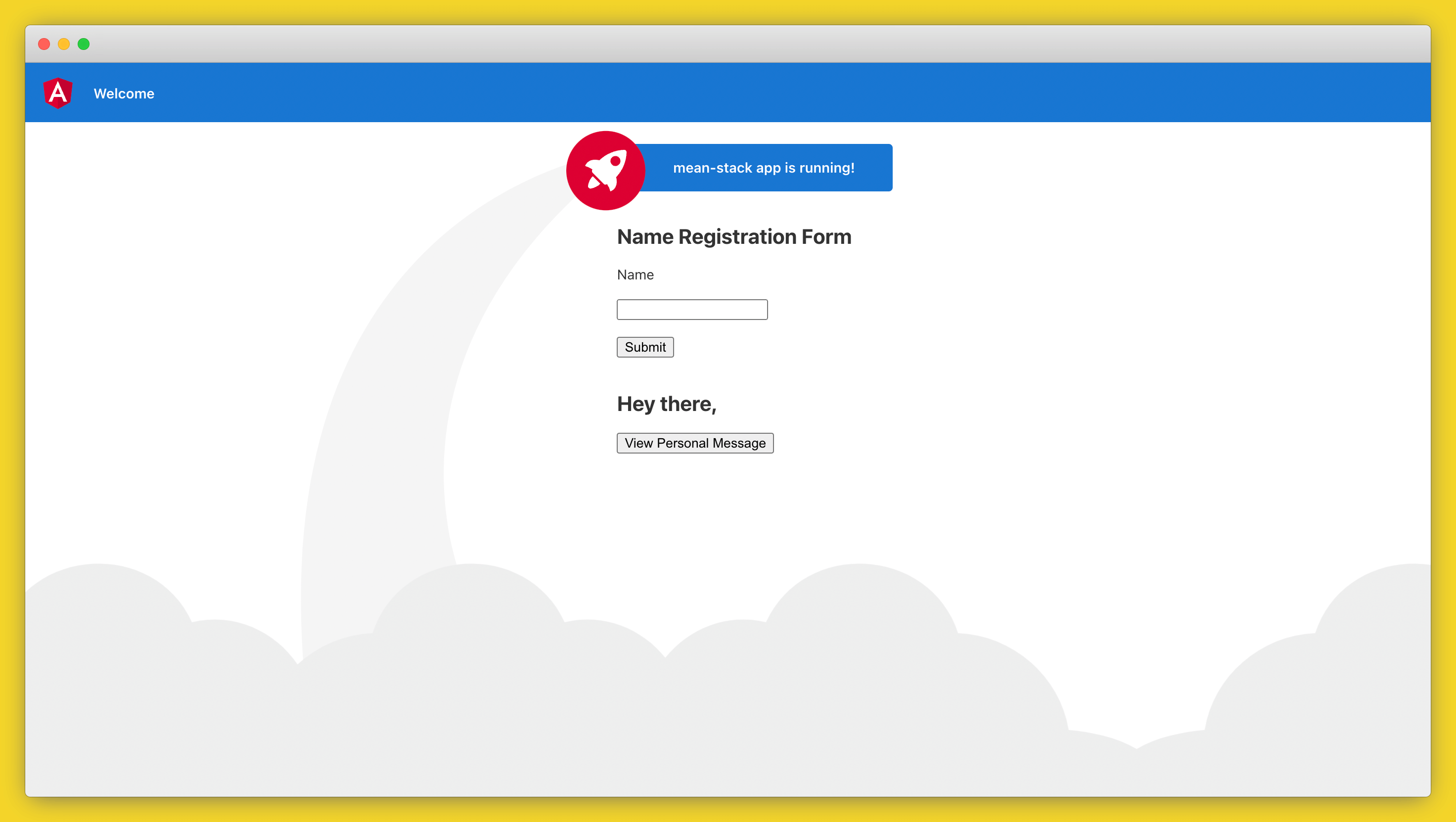Image resolution: width=1456 pixels, height=822 pixels.
Task: Click the 'Hey there,' greeting text
Action: [x=666, y=404]
